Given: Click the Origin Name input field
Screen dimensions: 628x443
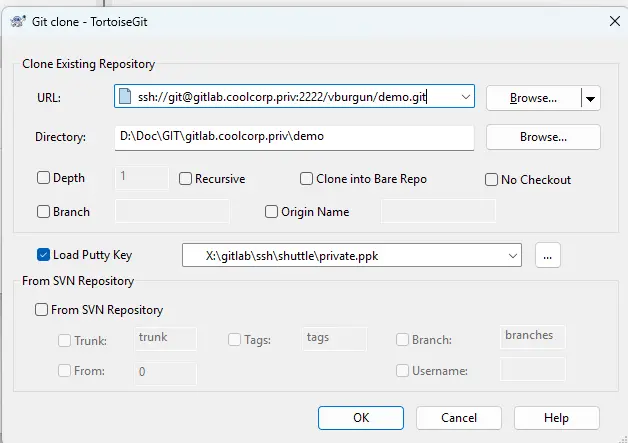Looking at the screenshot, I should [438, 211].
